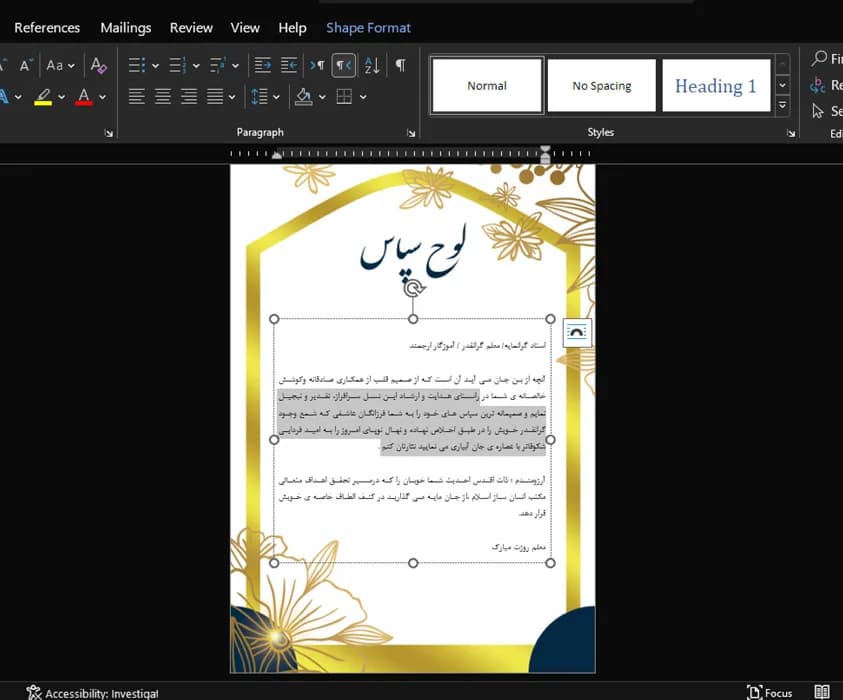Click bottom-center text box handle

[x=413, y=563]
